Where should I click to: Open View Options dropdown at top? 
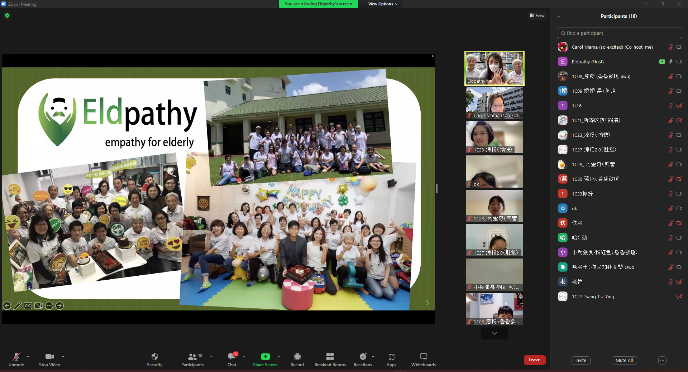pyautogui.click(x=383, y=4)
